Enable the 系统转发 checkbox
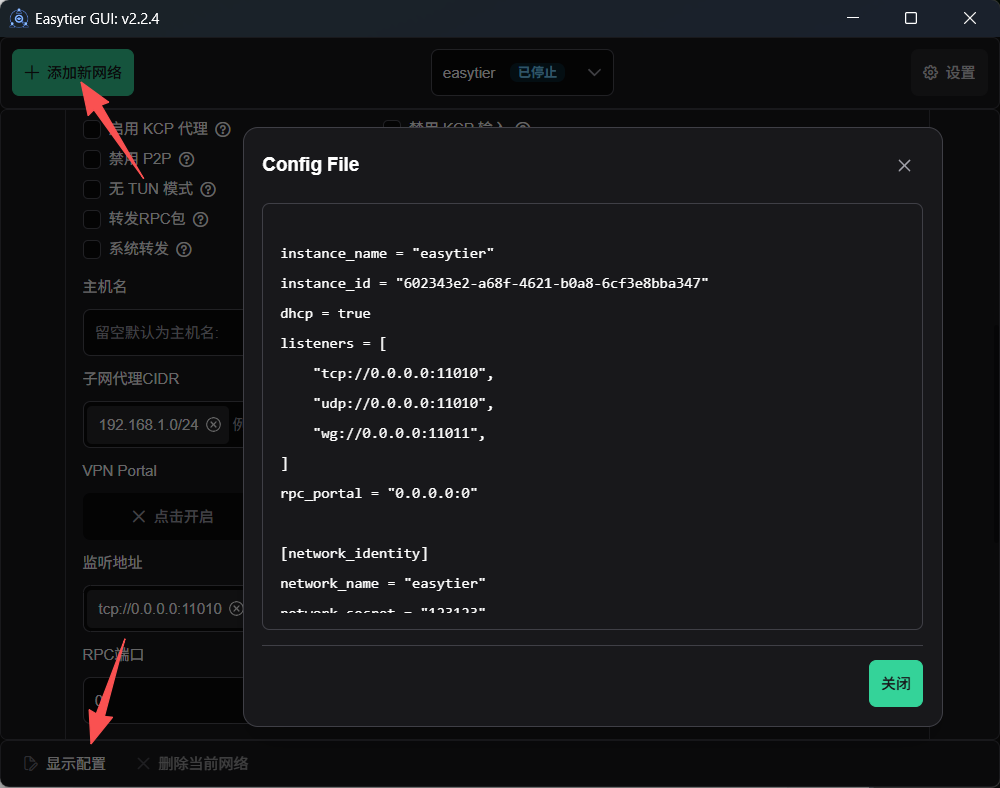 [92, 249]
